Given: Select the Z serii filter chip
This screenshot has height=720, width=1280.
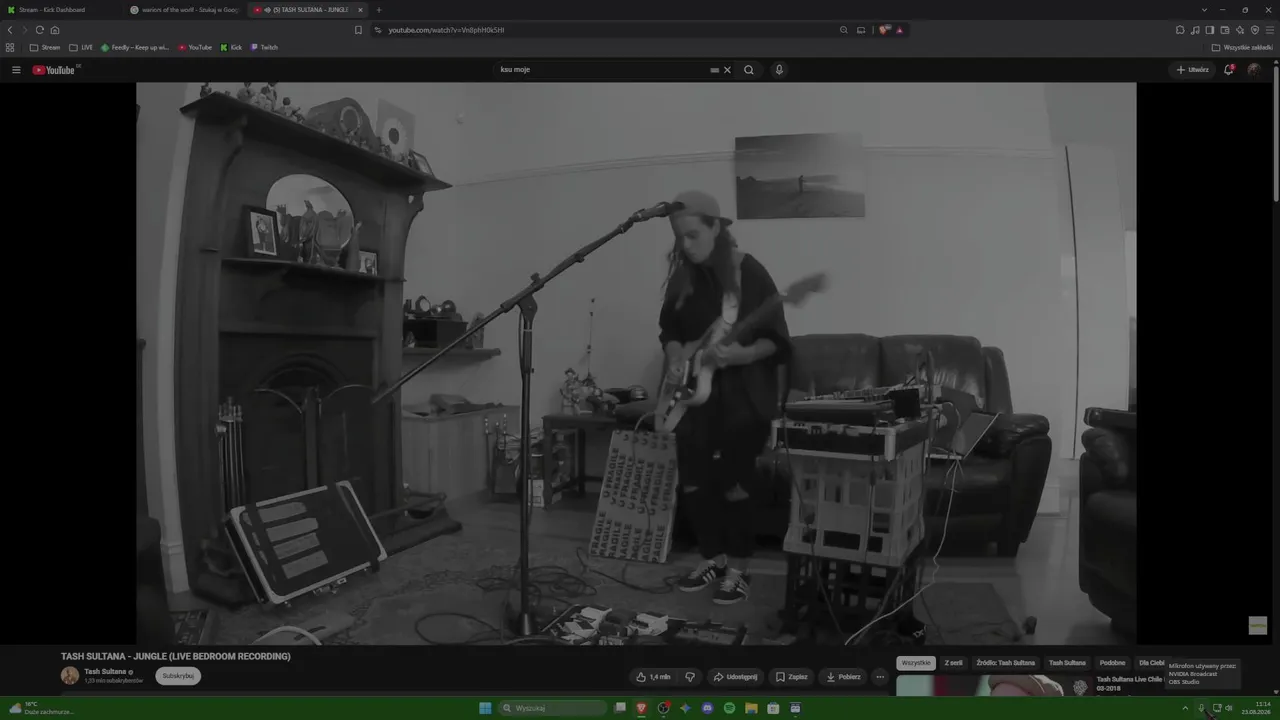Looking at the screenshot, I should pos(953,663).
